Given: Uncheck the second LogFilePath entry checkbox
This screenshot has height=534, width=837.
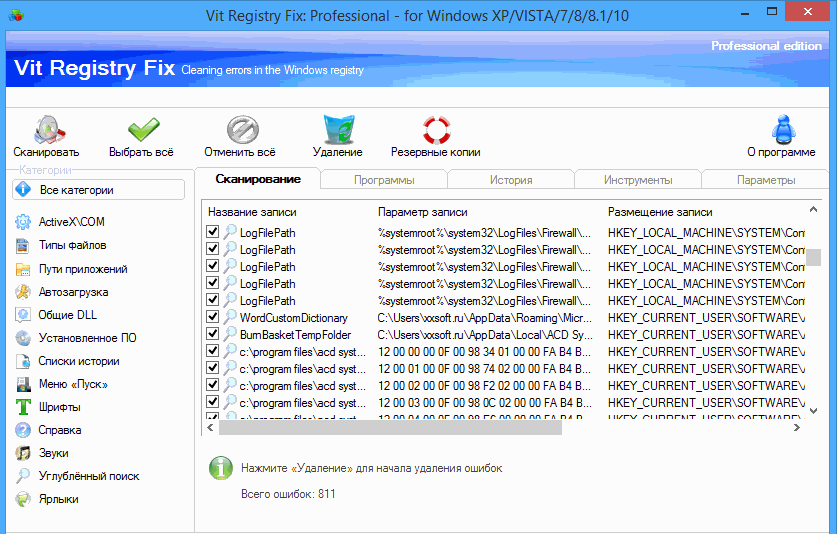Looking at the screenshot, I should coord(212,248).
